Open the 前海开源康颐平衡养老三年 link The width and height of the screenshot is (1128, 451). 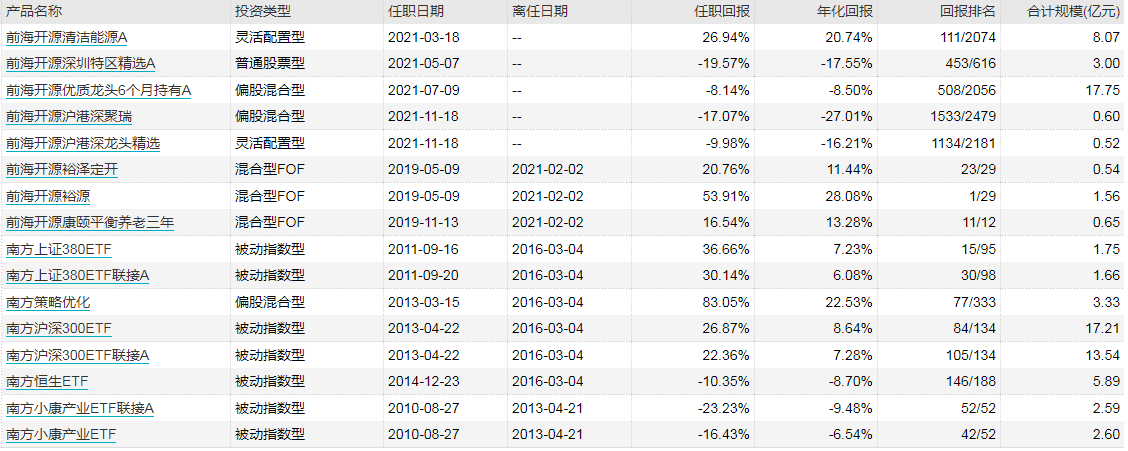(89, 222)
